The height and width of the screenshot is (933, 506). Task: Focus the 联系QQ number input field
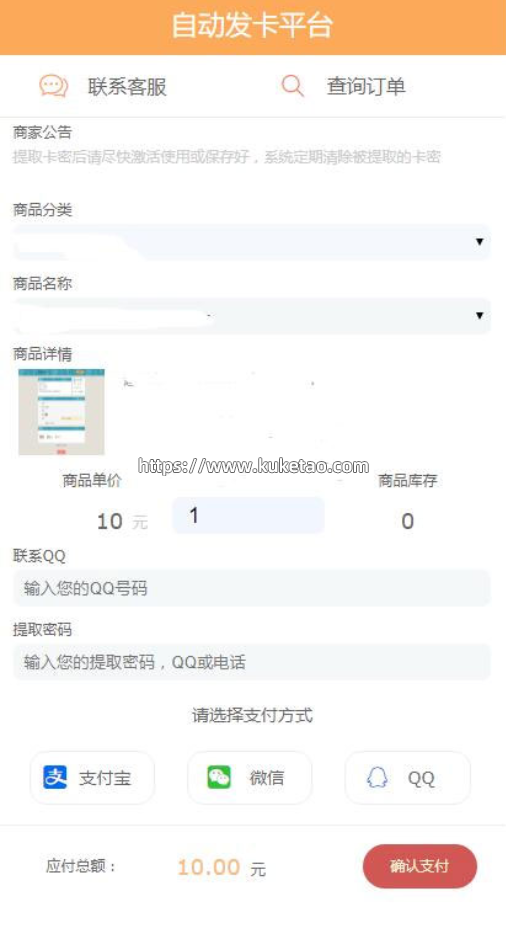pyautogui.click(x=252, y=588)
